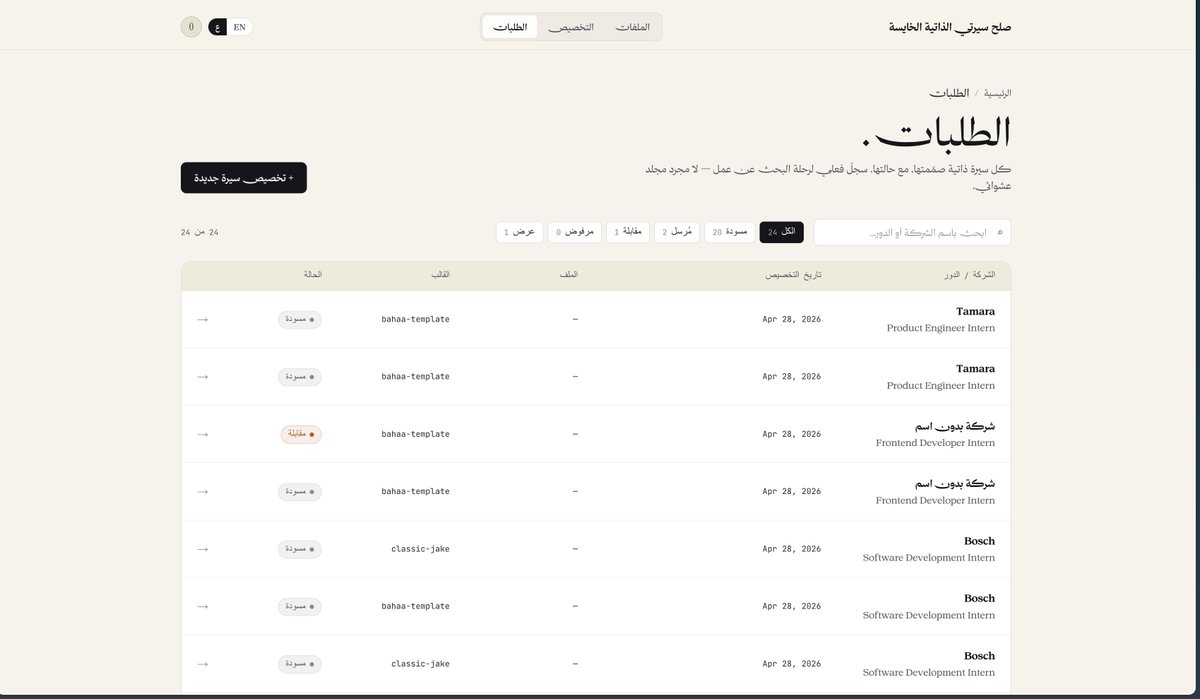Click the 24 من 24 results count
The image size is (1200, 699).
coord(200,232)
